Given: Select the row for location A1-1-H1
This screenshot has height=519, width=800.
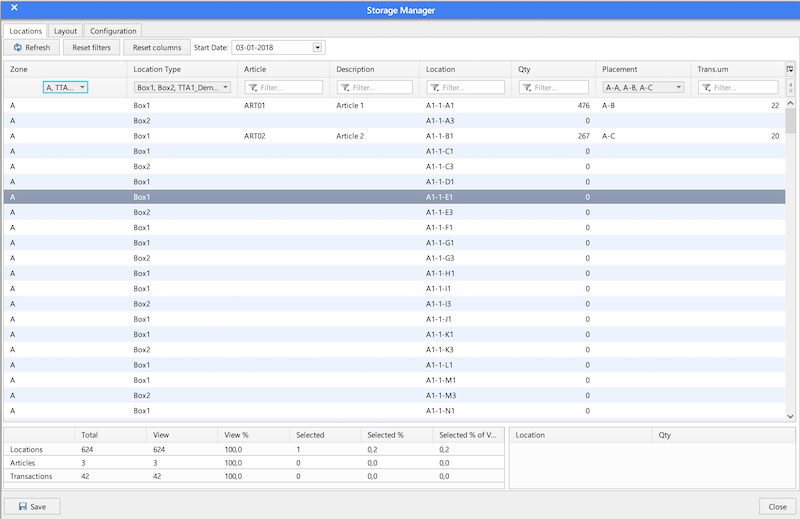Looking at the screenshot, I should coord(394,274).
